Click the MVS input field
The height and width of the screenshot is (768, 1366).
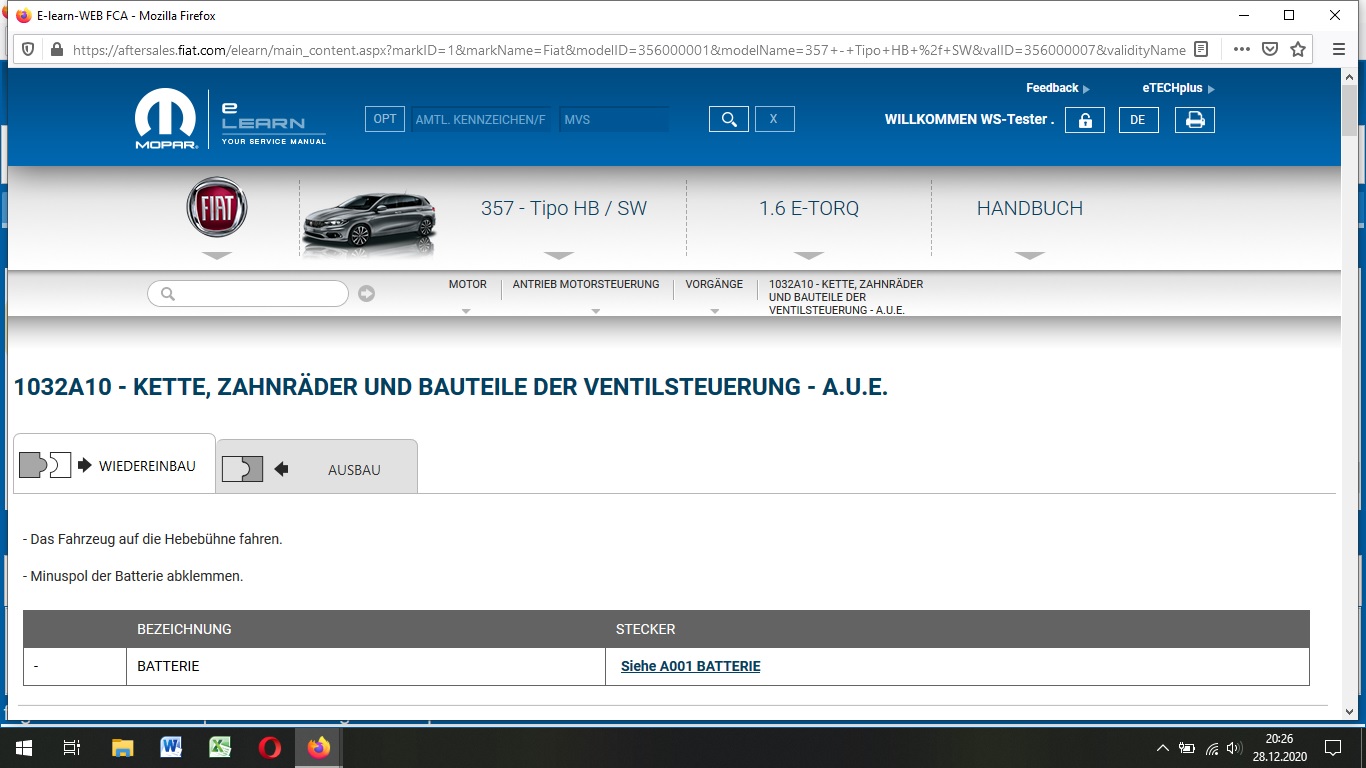point(613,119)
